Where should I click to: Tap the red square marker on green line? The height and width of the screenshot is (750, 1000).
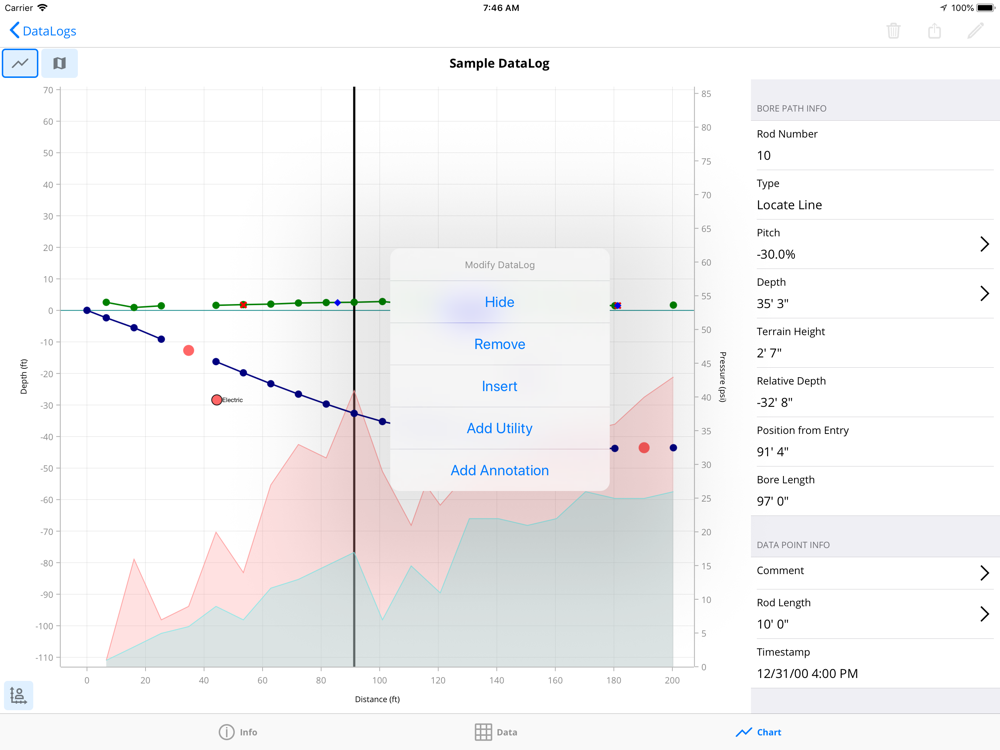pos(243,305)
